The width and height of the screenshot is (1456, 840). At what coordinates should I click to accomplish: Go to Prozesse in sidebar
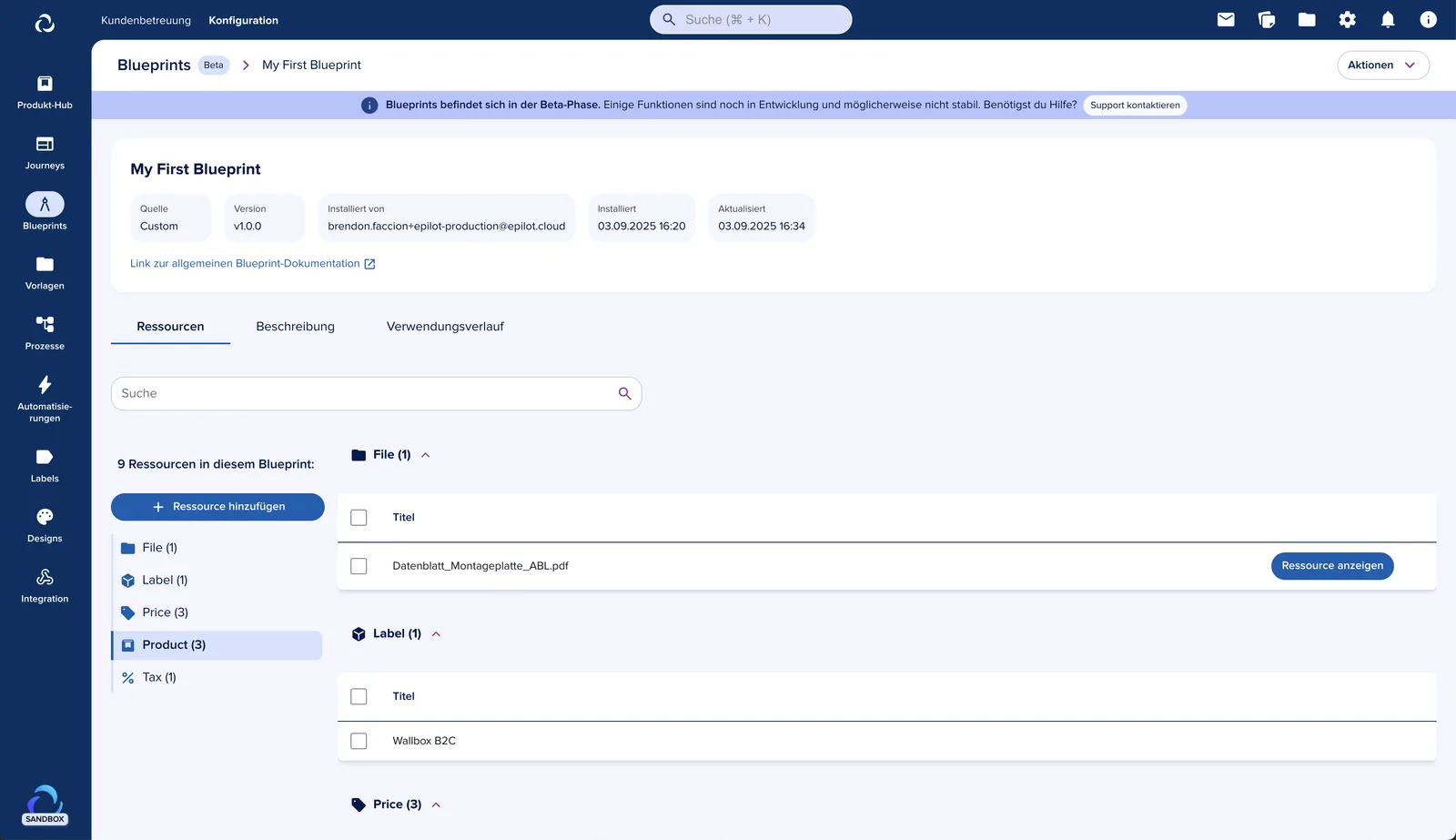click(x=45, y=333)
